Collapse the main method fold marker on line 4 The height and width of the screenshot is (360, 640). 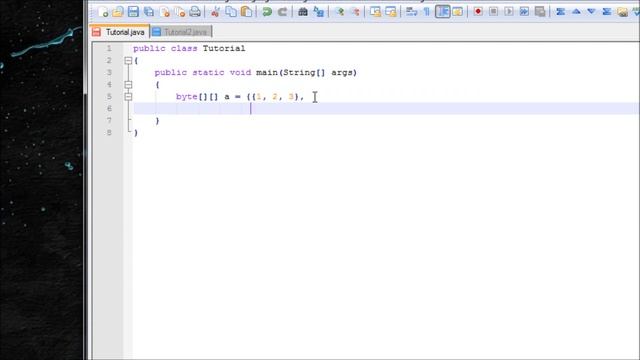[x=128, y=84]
